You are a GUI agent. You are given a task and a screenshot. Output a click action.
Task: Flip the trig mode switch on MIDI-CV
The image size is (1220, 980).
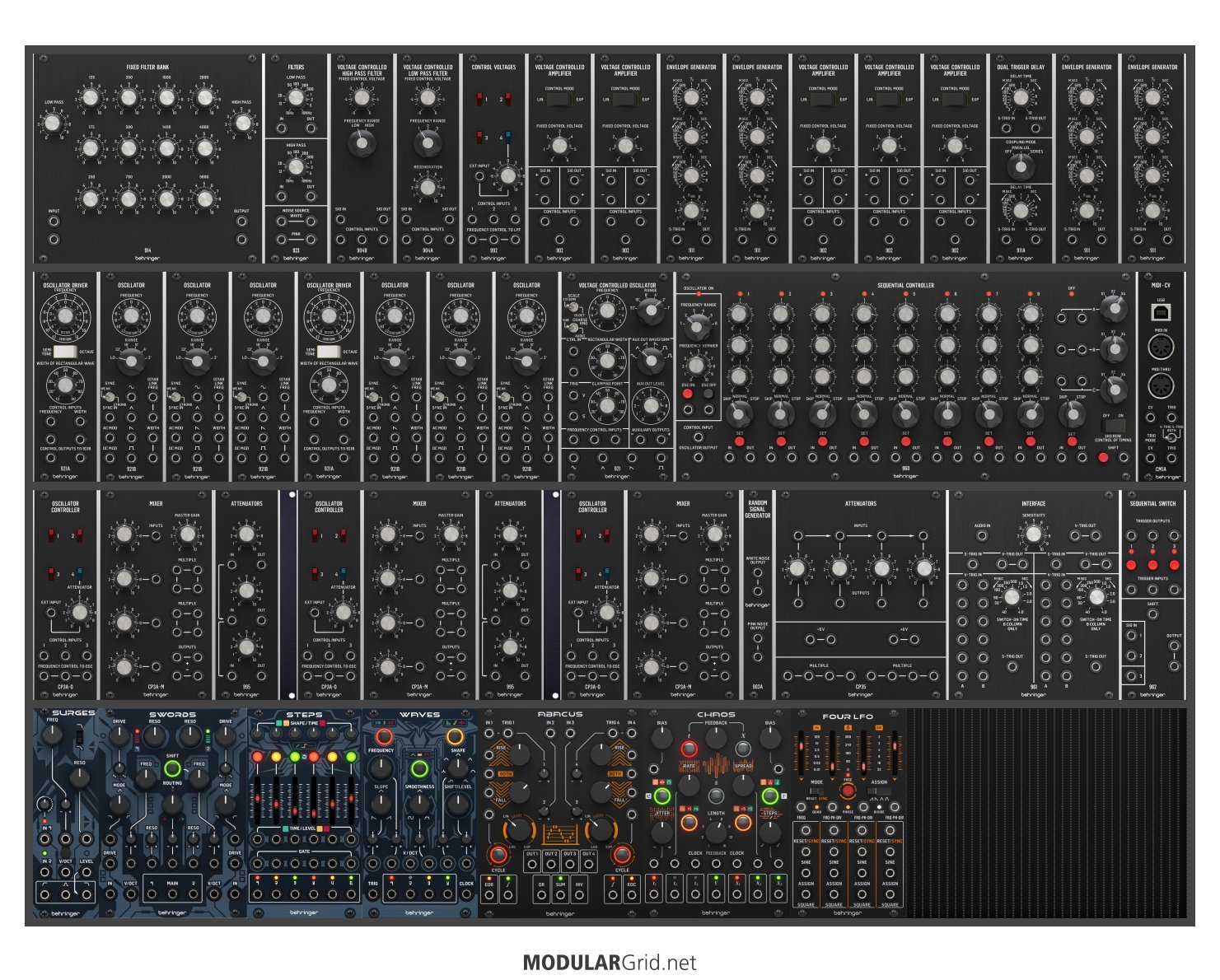pyautogui.click(x=1171, y=436)
